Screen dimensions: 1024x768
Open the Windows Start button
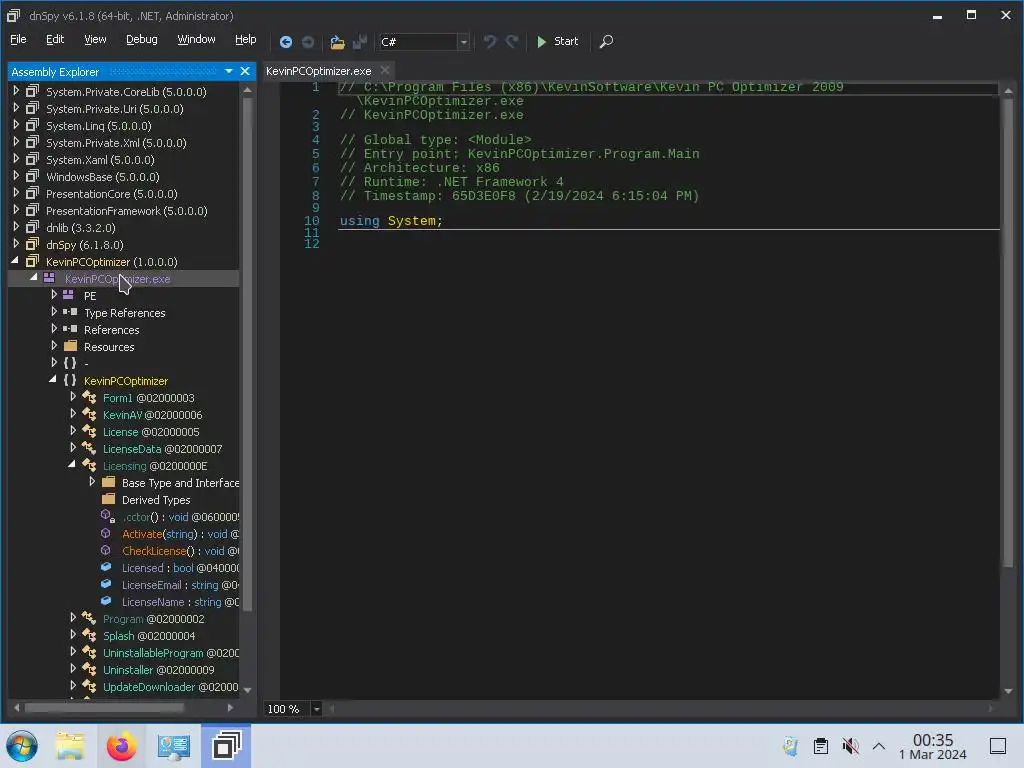(x=22, y=746)
